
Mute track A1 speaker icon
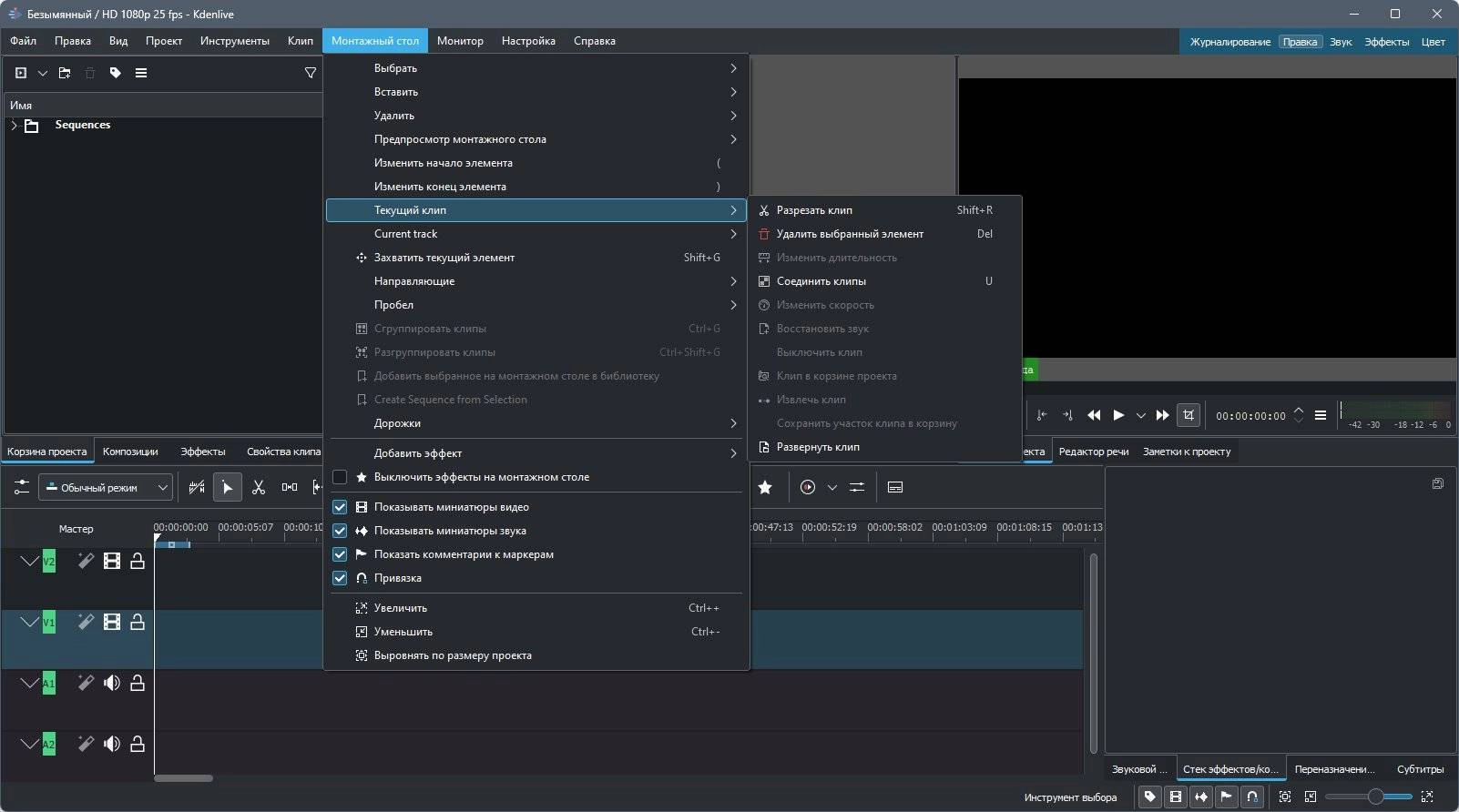[112, 683]
